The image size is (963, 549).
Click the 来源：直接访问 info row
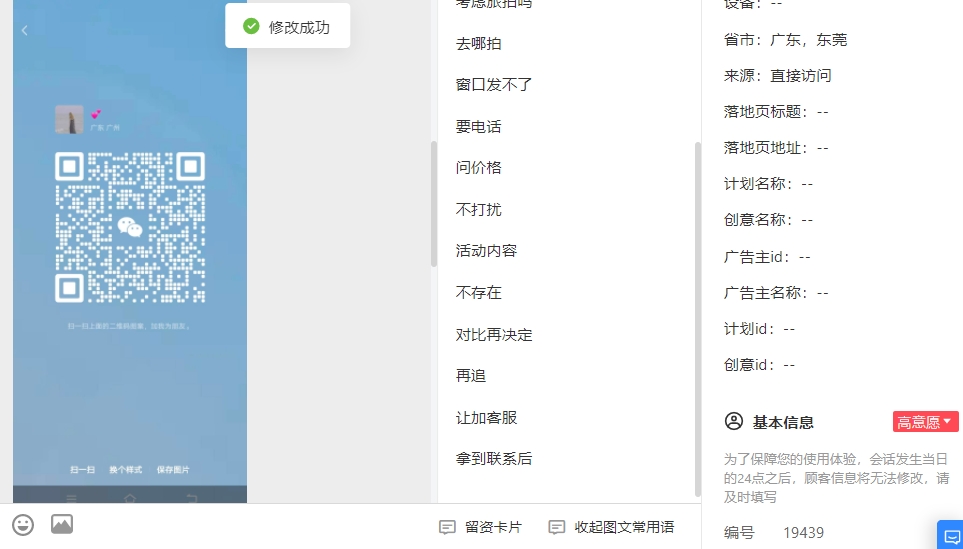point(778,76)
